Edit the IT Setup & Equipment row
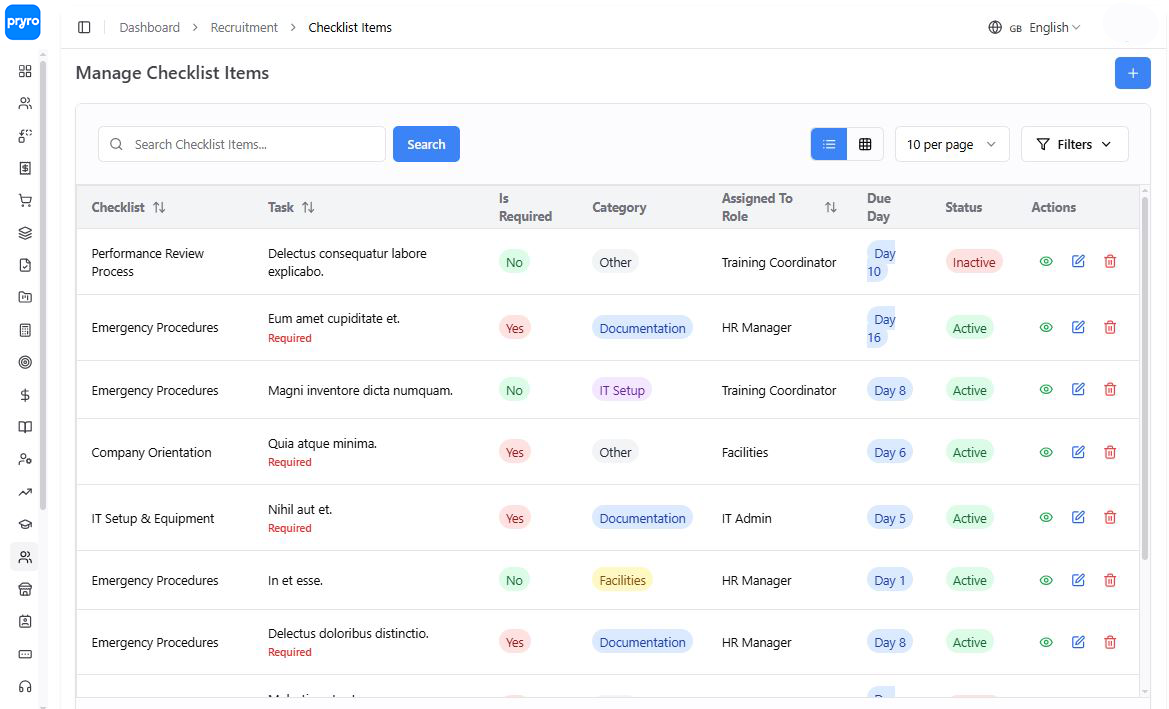The height and width of the screenshot is (709, 1169). [1077, 517]
